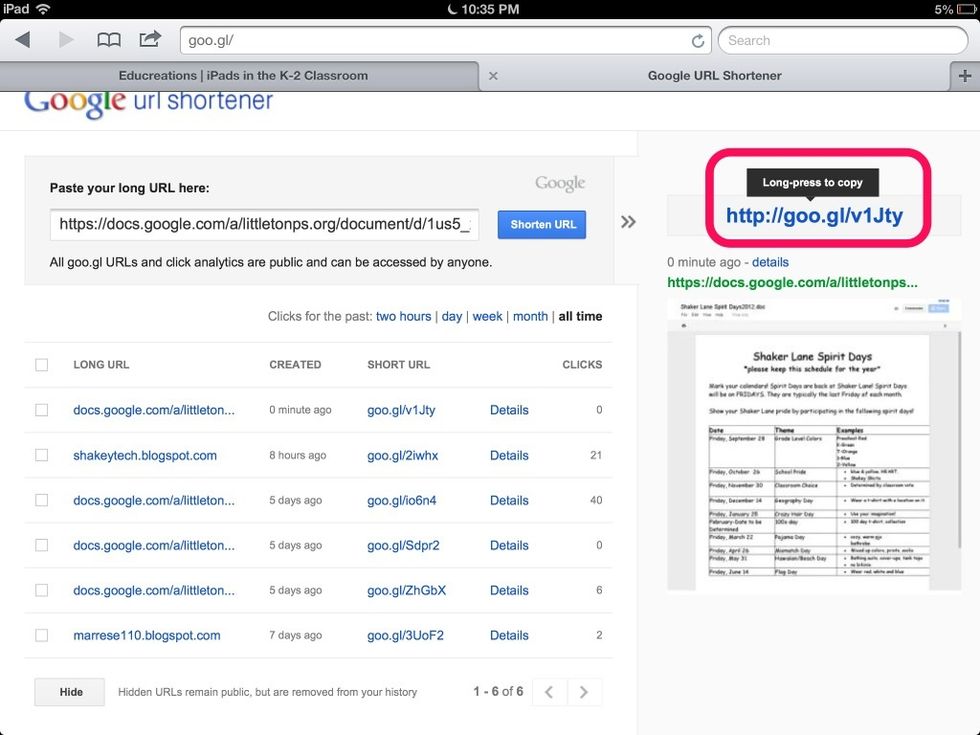Tap the Wi-Fi icon in the status bar
The image size is (980, 735).
pyautogui.click(x=43, y=9)
